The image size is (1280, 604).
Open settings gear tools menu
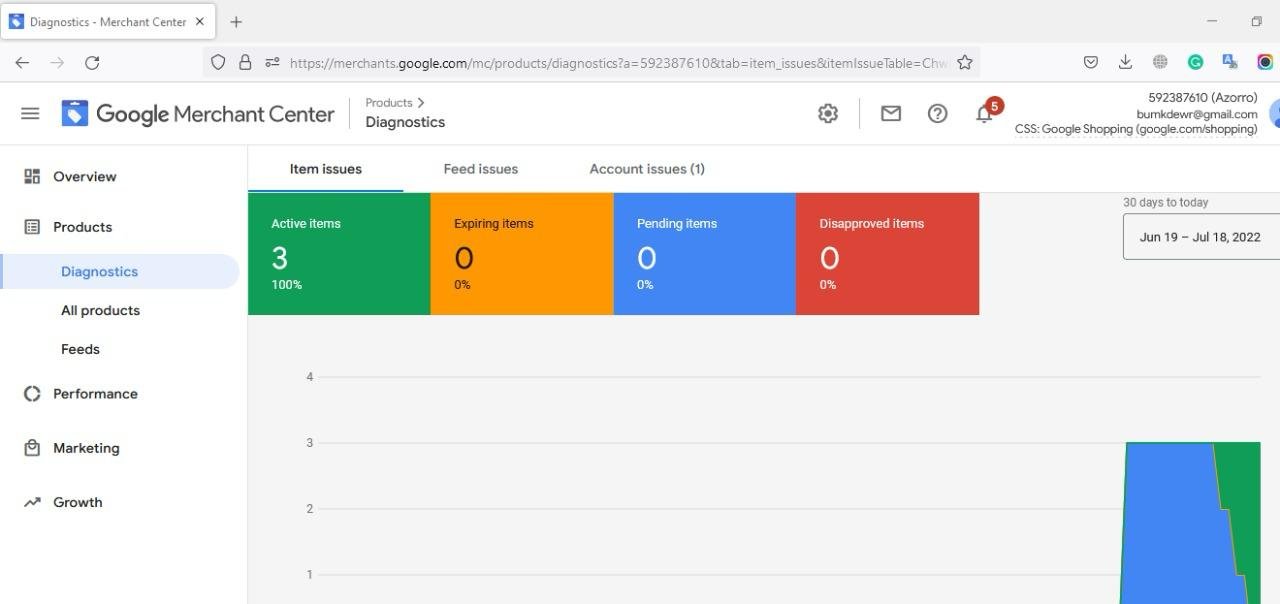coord(828,114)
